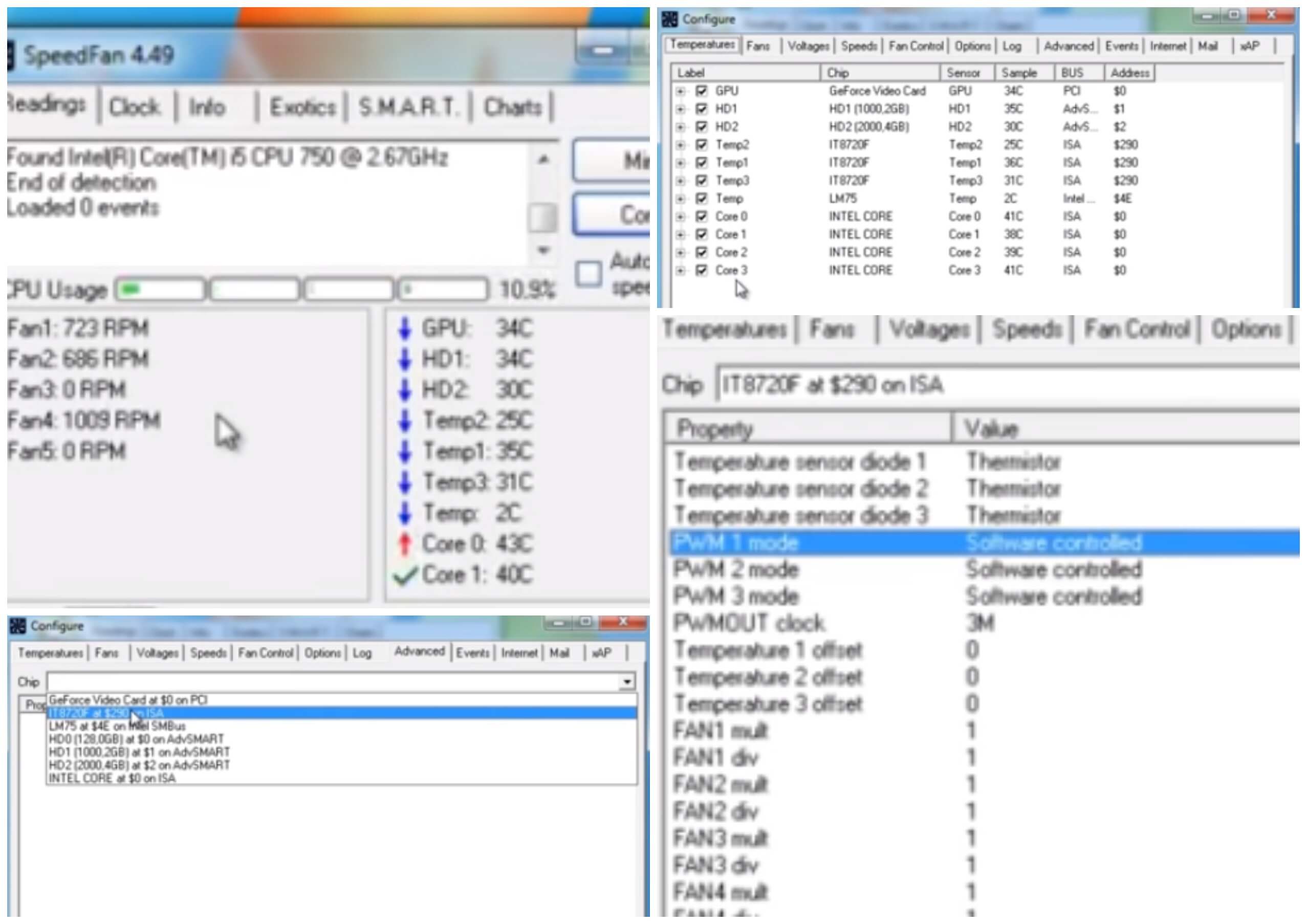Uncheck the HD1 sensor checkbox
This screenshot has width=1307, height=924.
coord(701,108)
